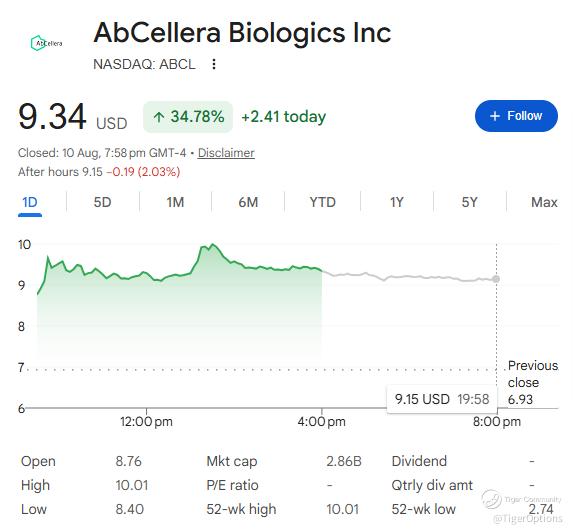
Task: Select the 1Y time range
Action: (396, 202)
